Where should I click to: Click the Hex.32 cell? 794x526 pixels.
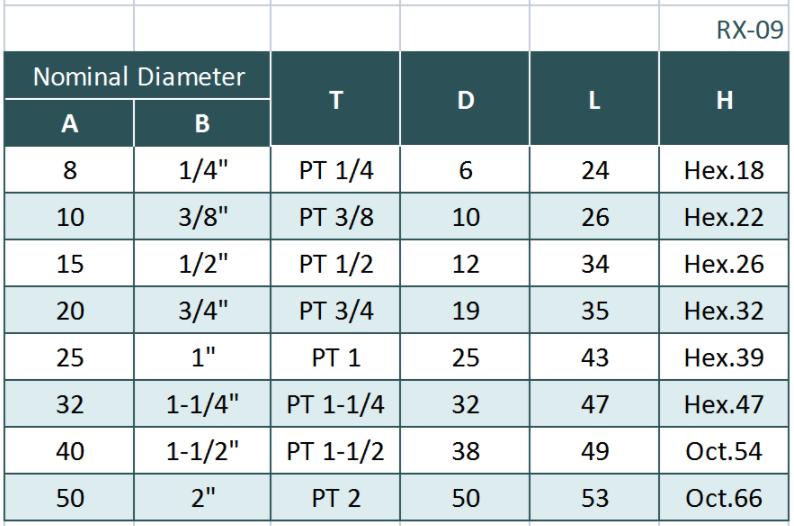click(x=724, y=311)
